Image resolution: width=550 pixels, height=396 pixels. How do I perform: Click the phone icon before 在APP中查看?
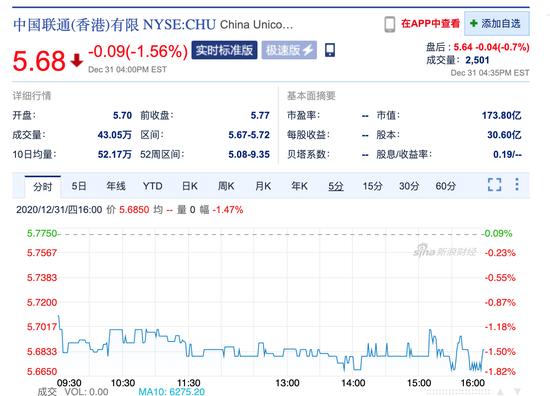click(390, 24)
